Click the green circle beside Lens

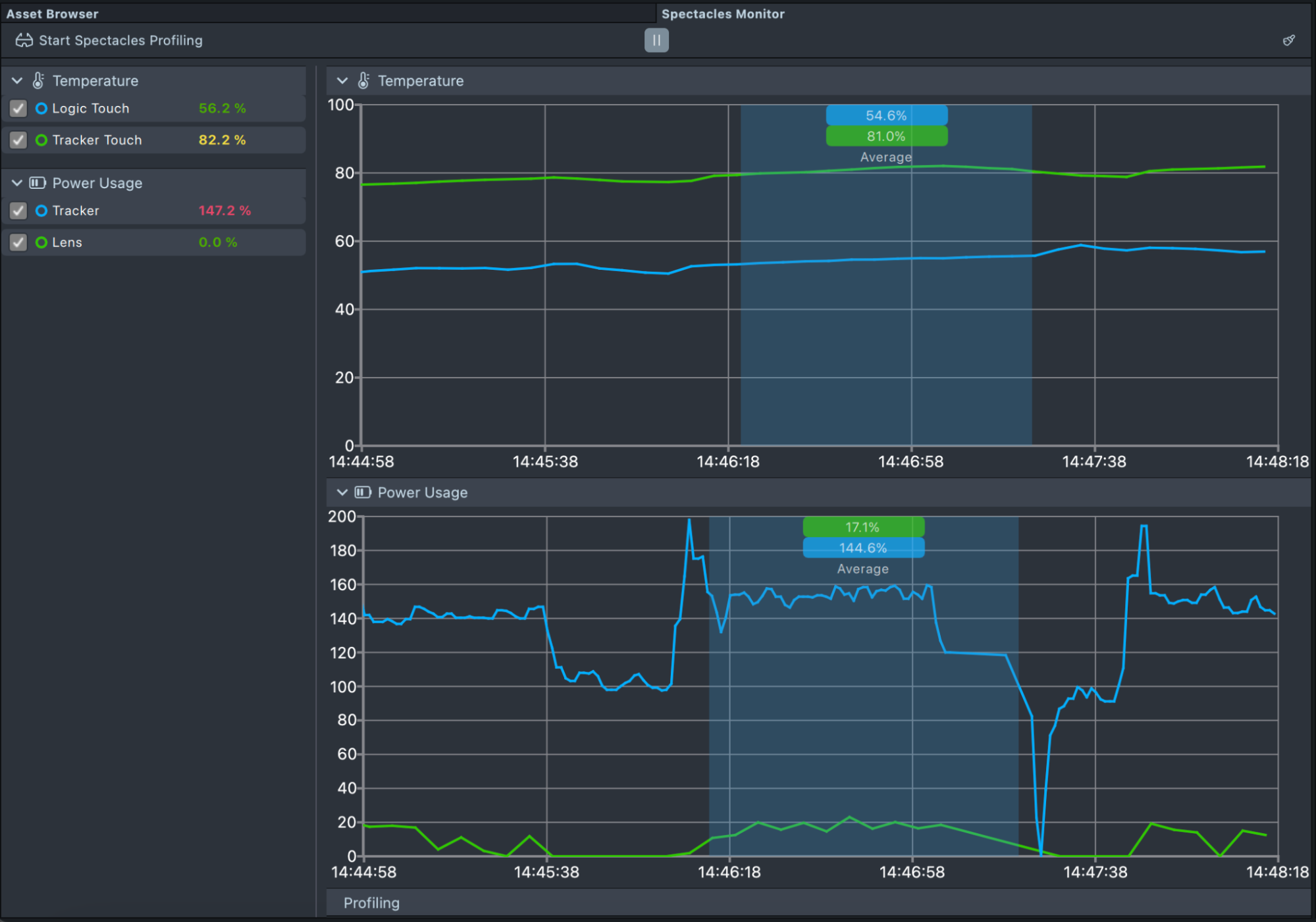pyautogui.click(x=41, y=242)
